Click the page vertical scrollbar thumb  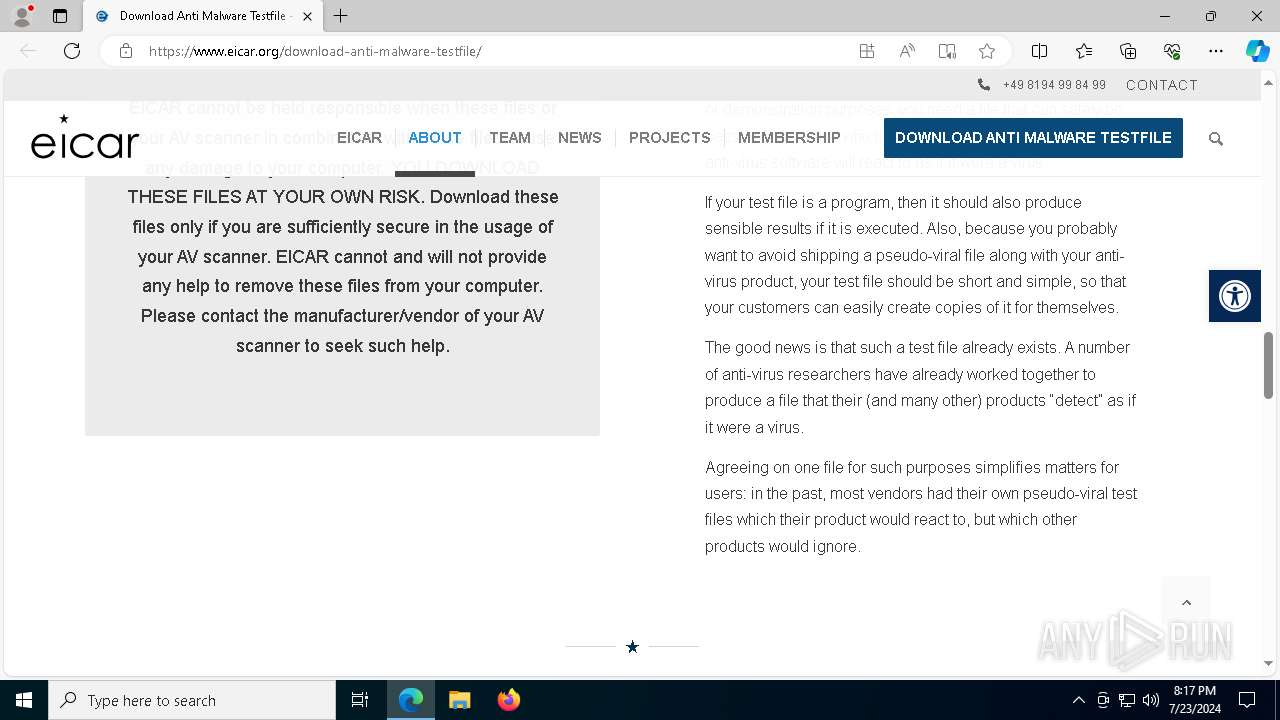1268,365
